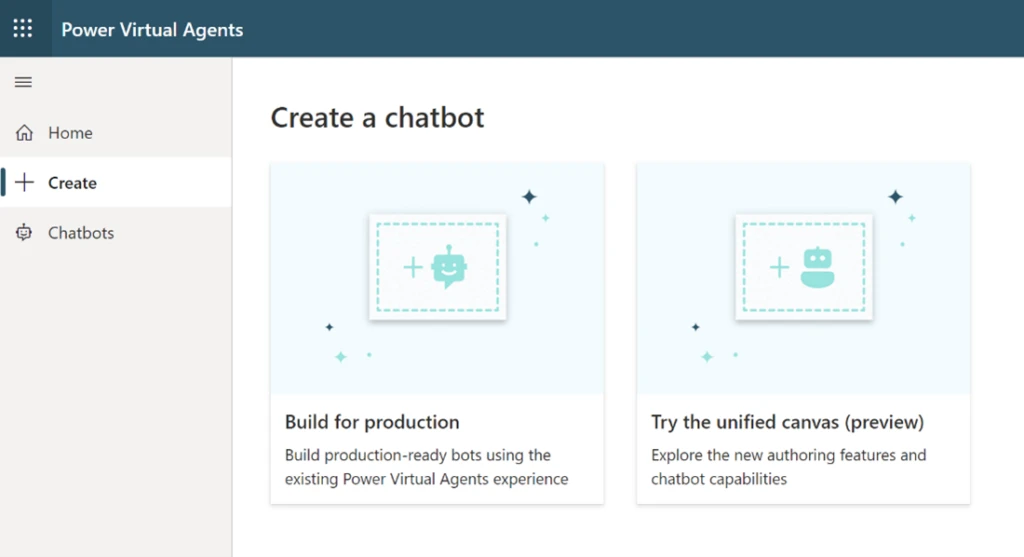The image size is (1024, 557).
Task: Select the Build for production card title
Action: coord(372,422)
